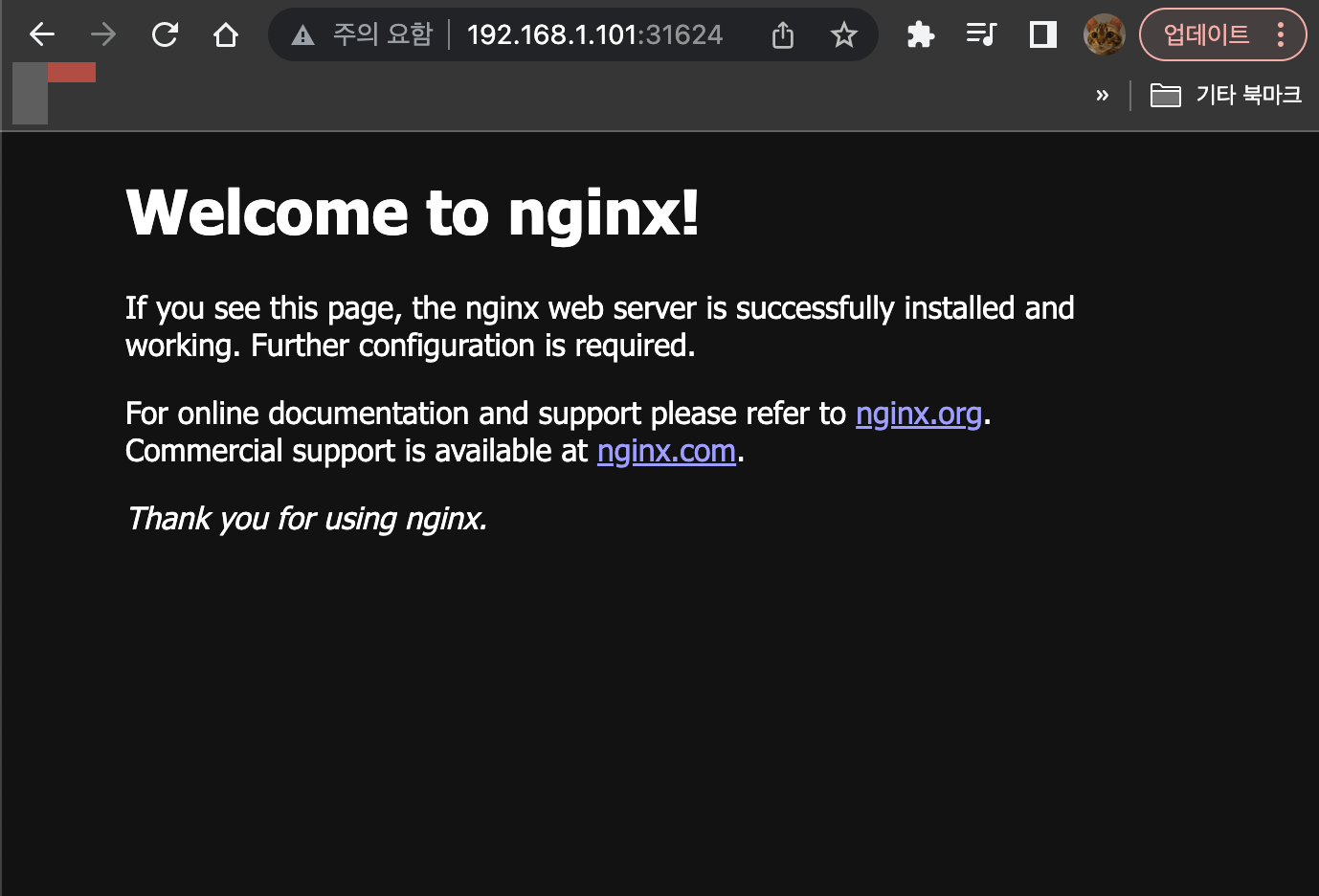1319x896 pixels.
Task: Click the 'For online documentation and support' text
Action: tap(384, 414)
